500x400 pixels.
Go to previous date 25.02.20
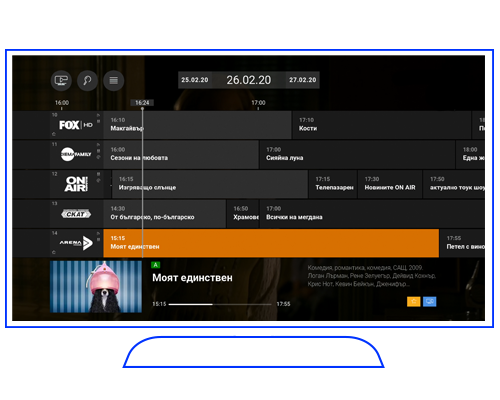[x=195, y=80]
